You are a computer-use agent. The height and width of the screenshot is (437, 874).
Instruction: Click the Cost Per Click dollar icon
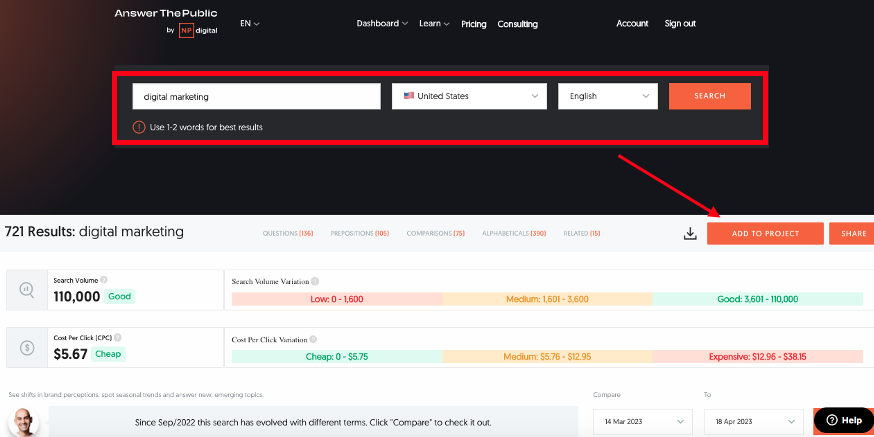click(x=27, y=348)
